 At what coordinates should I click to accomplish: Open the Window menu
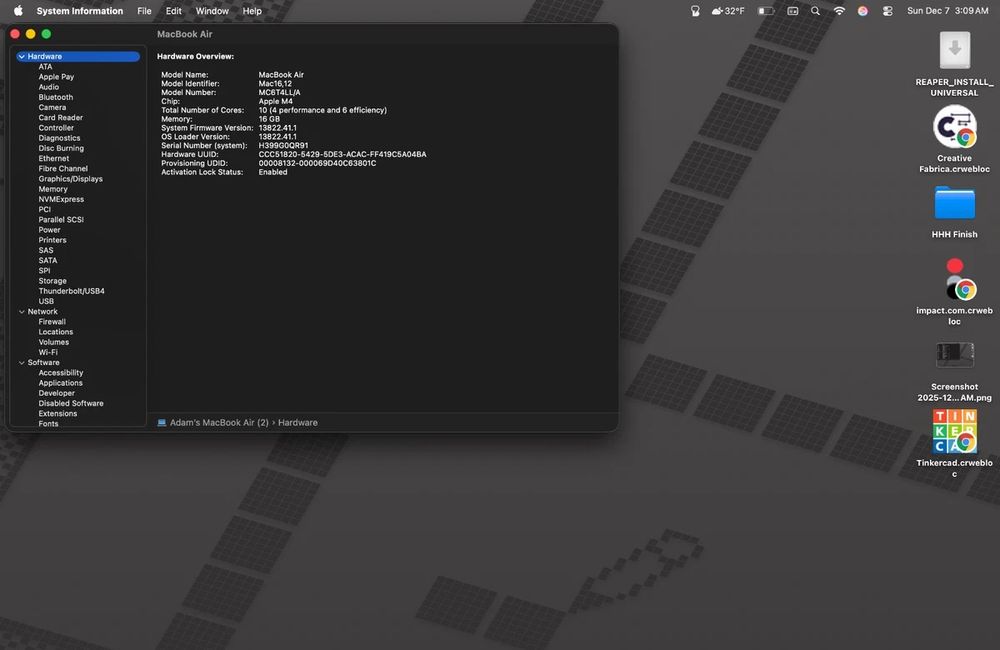(x=212, y=11)
